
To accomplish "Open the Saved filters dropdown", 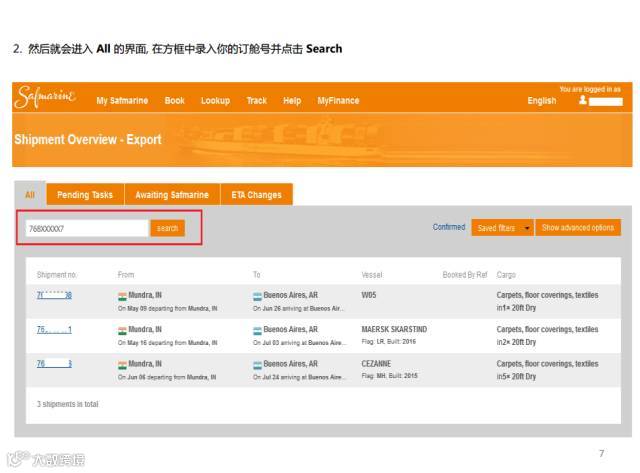I will 502,228.
